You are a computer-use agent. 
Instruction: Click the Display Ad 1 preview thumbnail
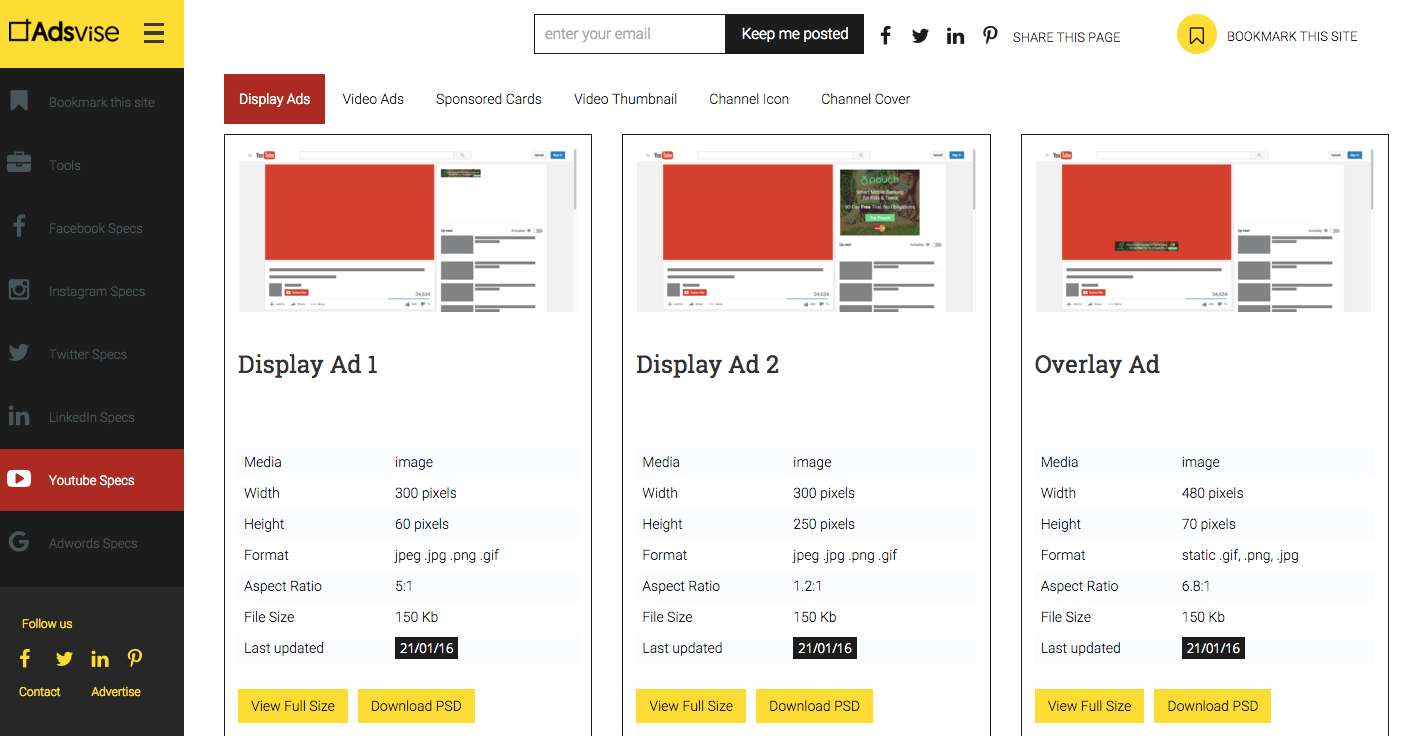[x=407, y=229]
